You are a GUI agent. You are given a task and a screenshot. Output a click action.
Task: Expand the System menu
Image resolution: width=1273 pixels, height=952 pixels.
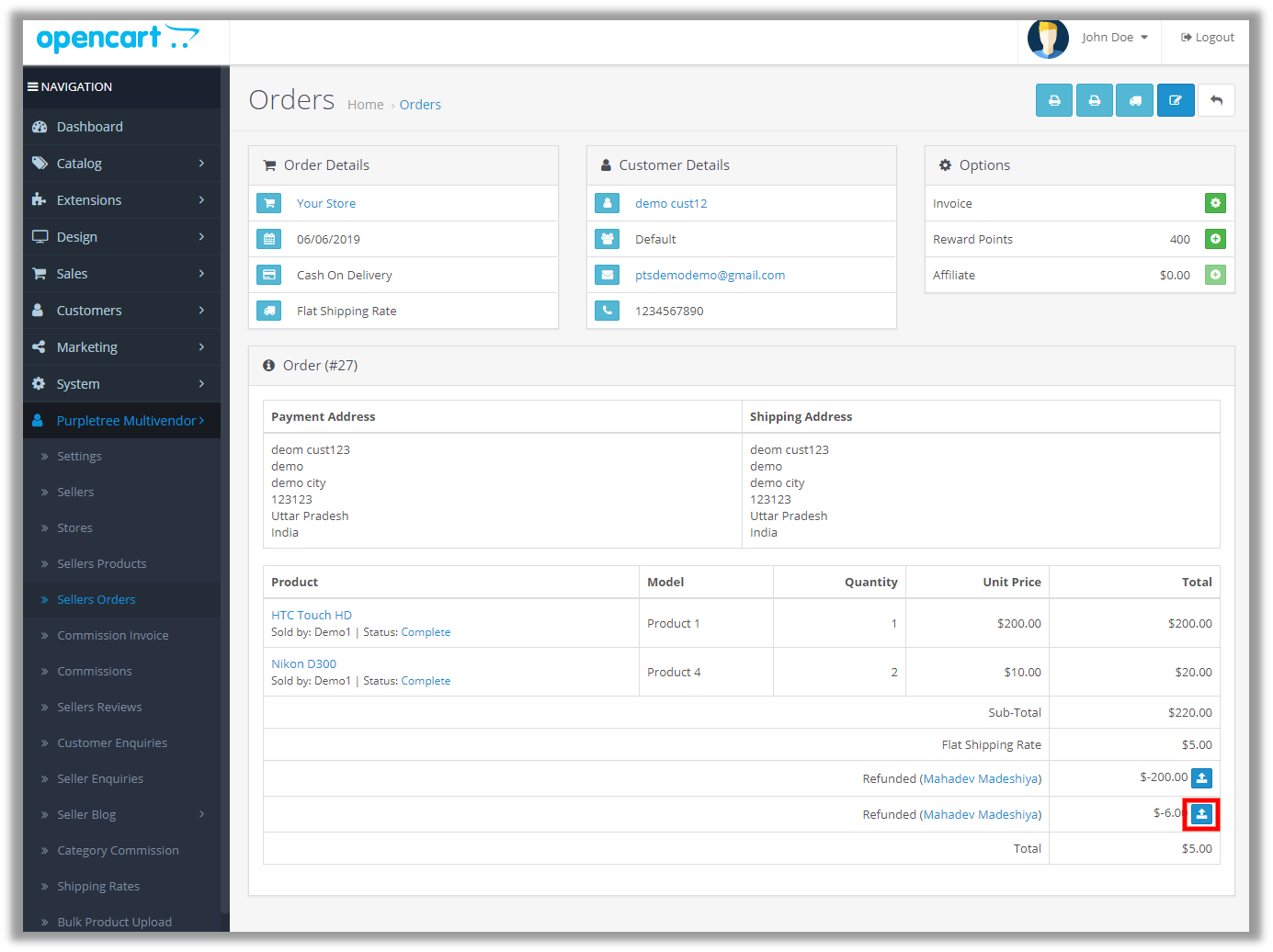click(x=121, y=384)
